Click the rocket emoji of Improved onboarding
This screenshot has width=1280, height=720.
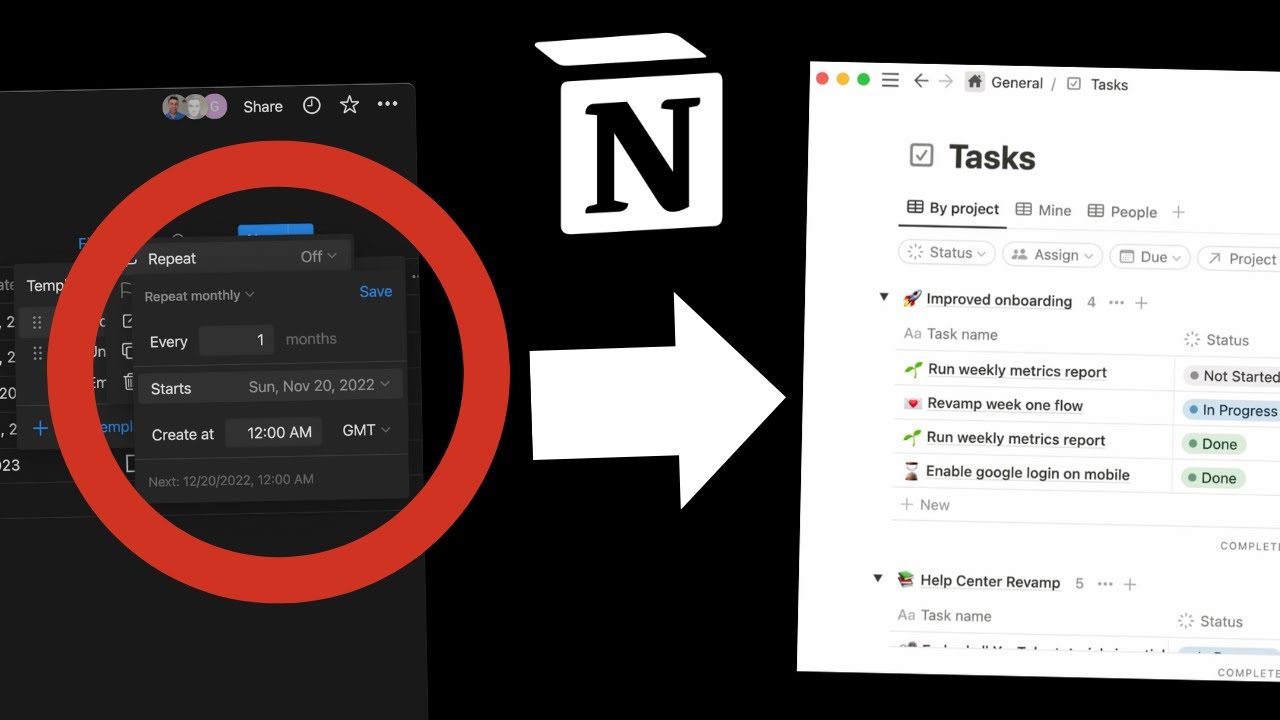click(911, 298)
